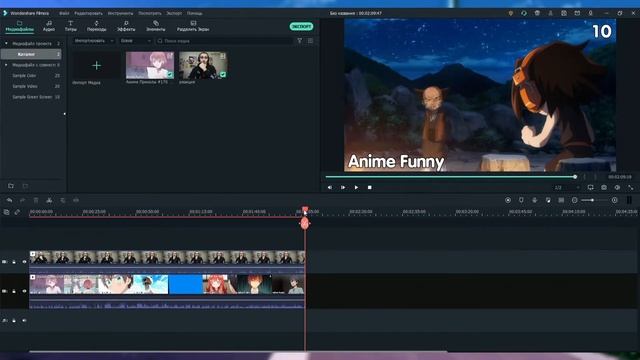Switch to the Аудио tab

click(x=49, y=26)
